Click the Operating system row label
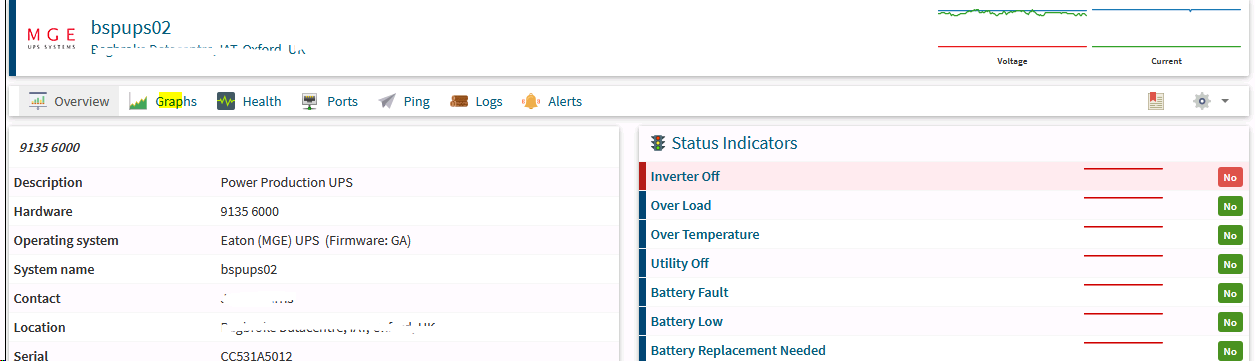 tap(66, 240)
